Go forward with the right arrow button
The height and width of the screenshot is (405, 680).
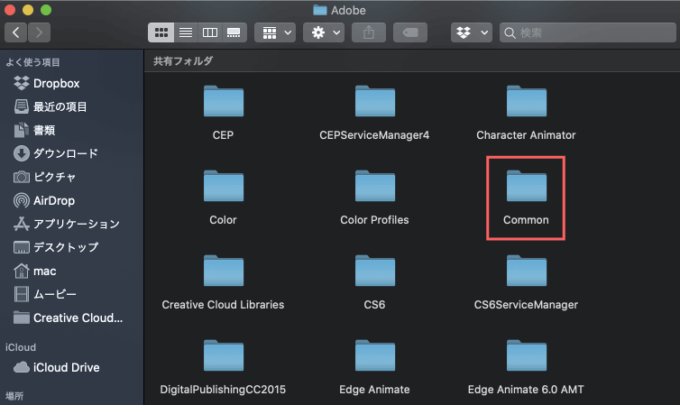(x=39, y=33)
